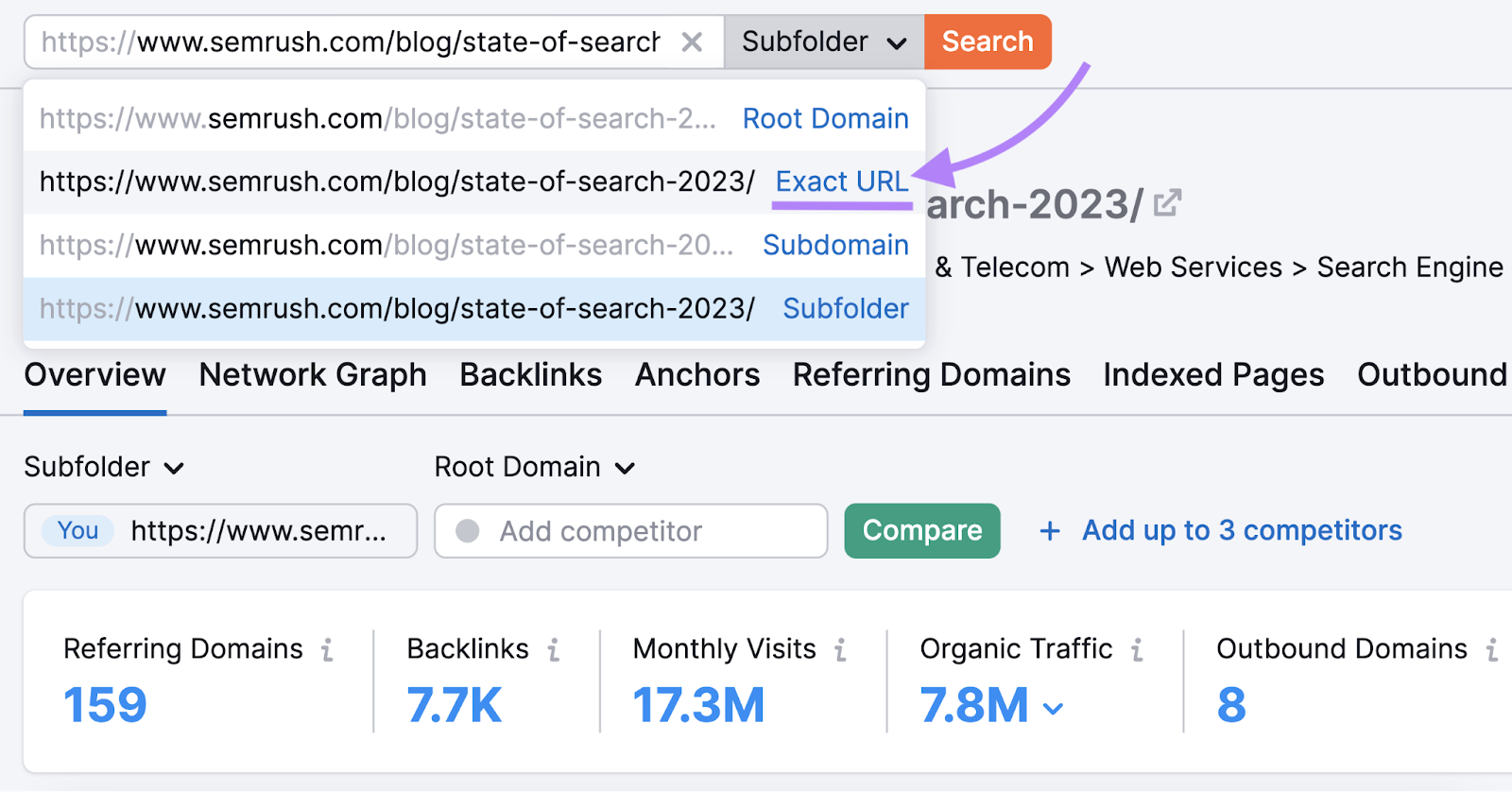Click the green Compare button
This screenshot has width=1512, height=792.
coord(921,531)
